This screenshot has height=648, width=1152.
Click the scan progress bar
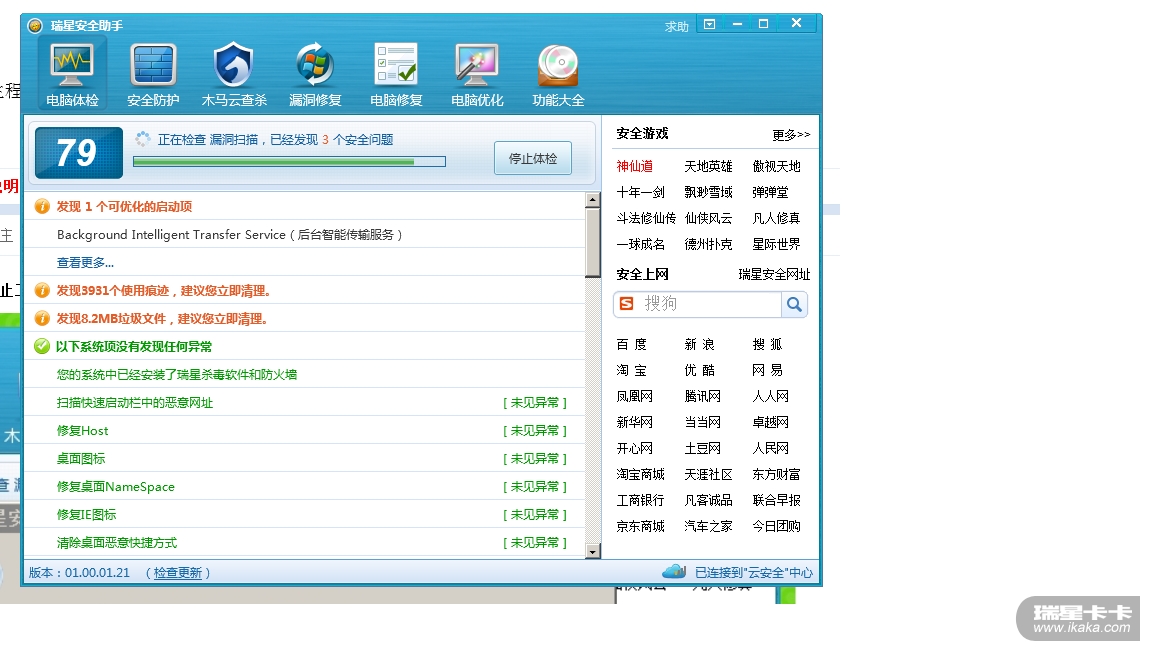tap(289, 161)
